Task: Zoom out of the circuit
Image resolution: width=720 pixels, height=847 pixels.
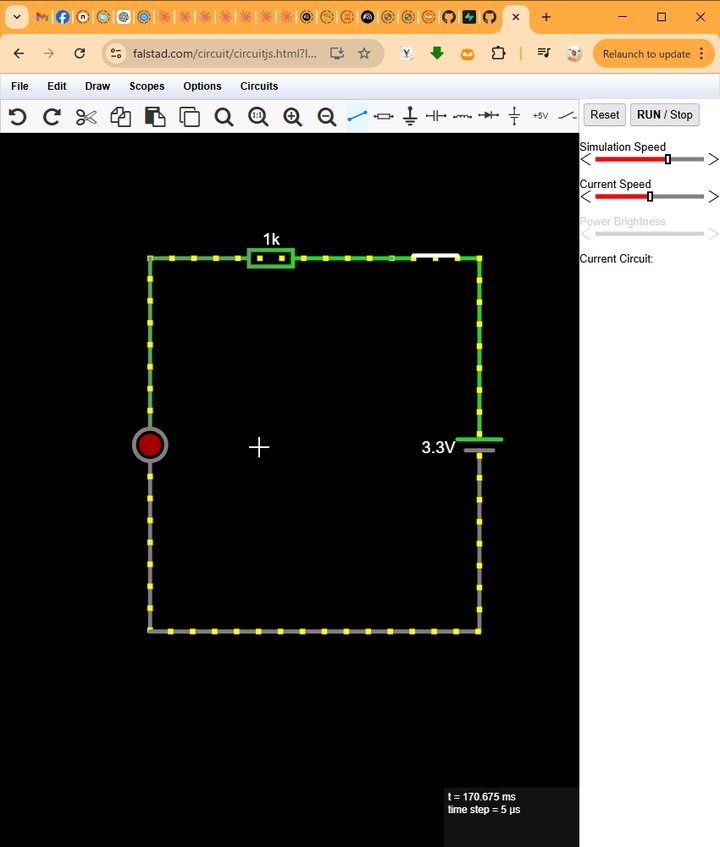Action: click(x=327, y=117)
